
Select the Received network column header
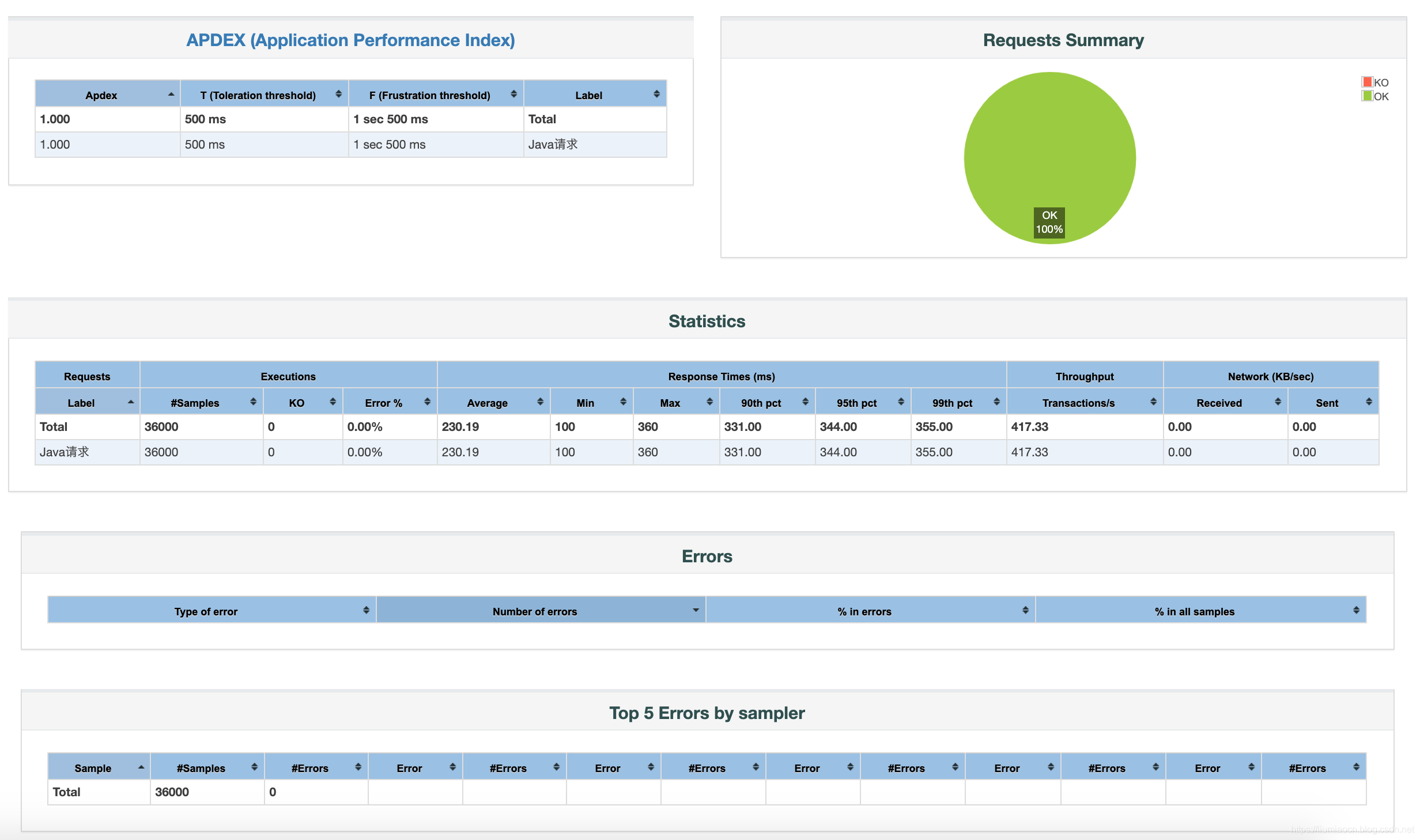tap(1219, 403)
